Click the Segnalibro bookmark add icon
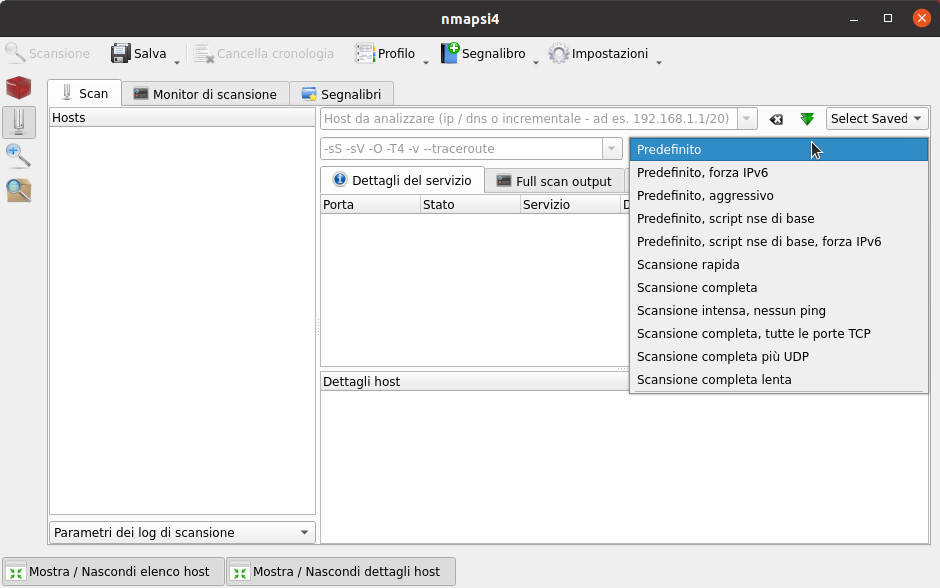The width and height of the screenshot is (940, 588). pos(450,53)
